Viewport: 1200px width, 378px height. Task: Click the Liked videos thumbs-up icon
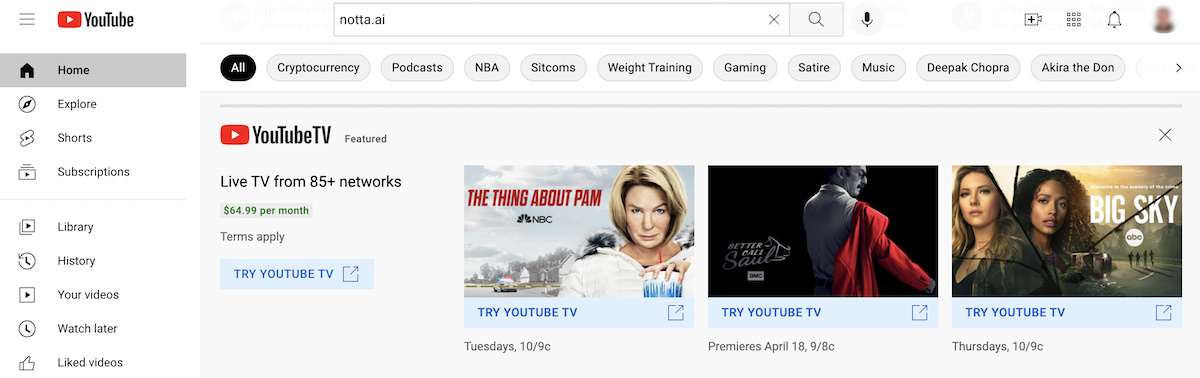[27, 363]
